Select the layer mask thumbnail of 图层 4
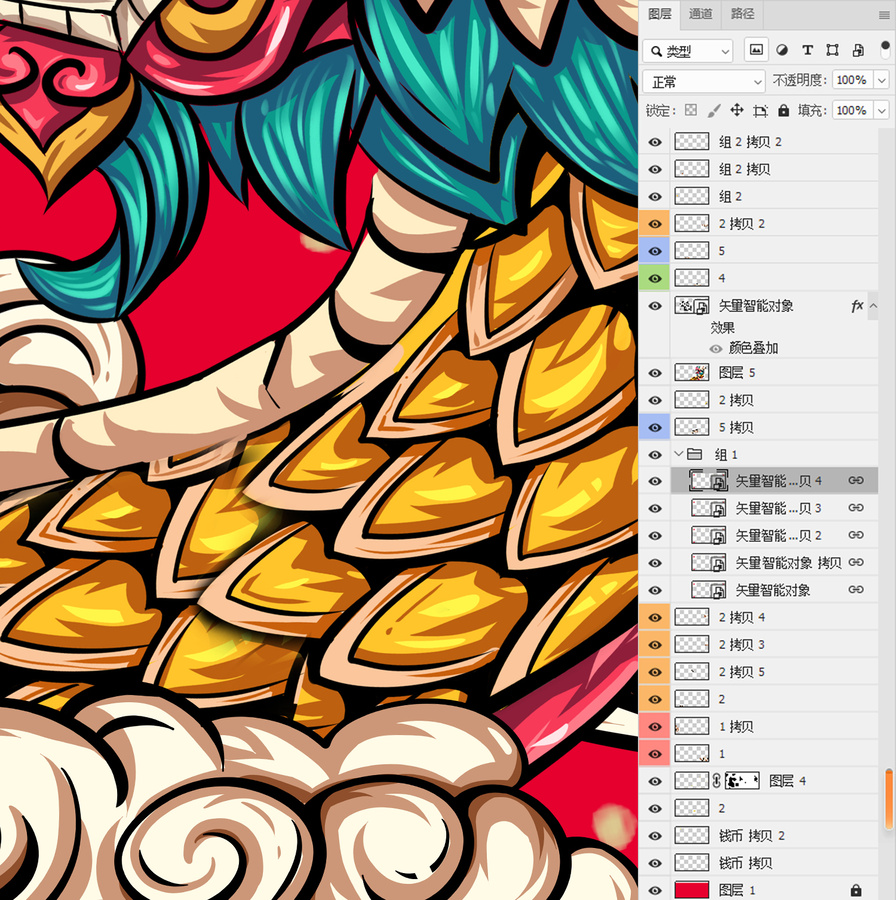This screenshot has width=896, height=900. click(742, 781)
